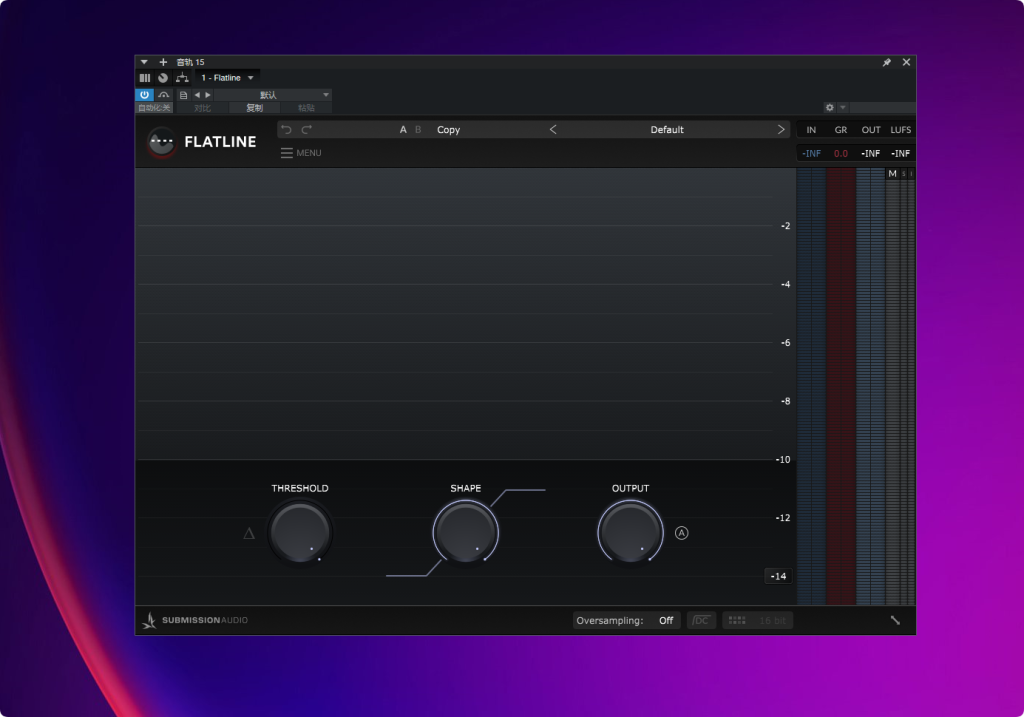Click the empty field beside the gear arrow

click(x=882, y=107)
